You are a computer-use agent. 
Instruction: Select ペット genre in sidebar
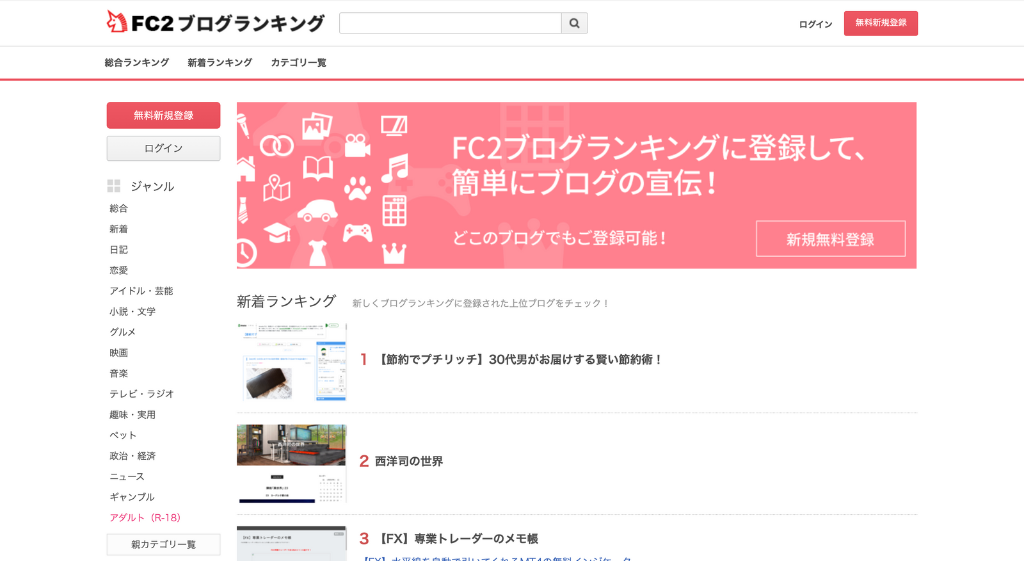pyautogui.click(x=123, y=435)
